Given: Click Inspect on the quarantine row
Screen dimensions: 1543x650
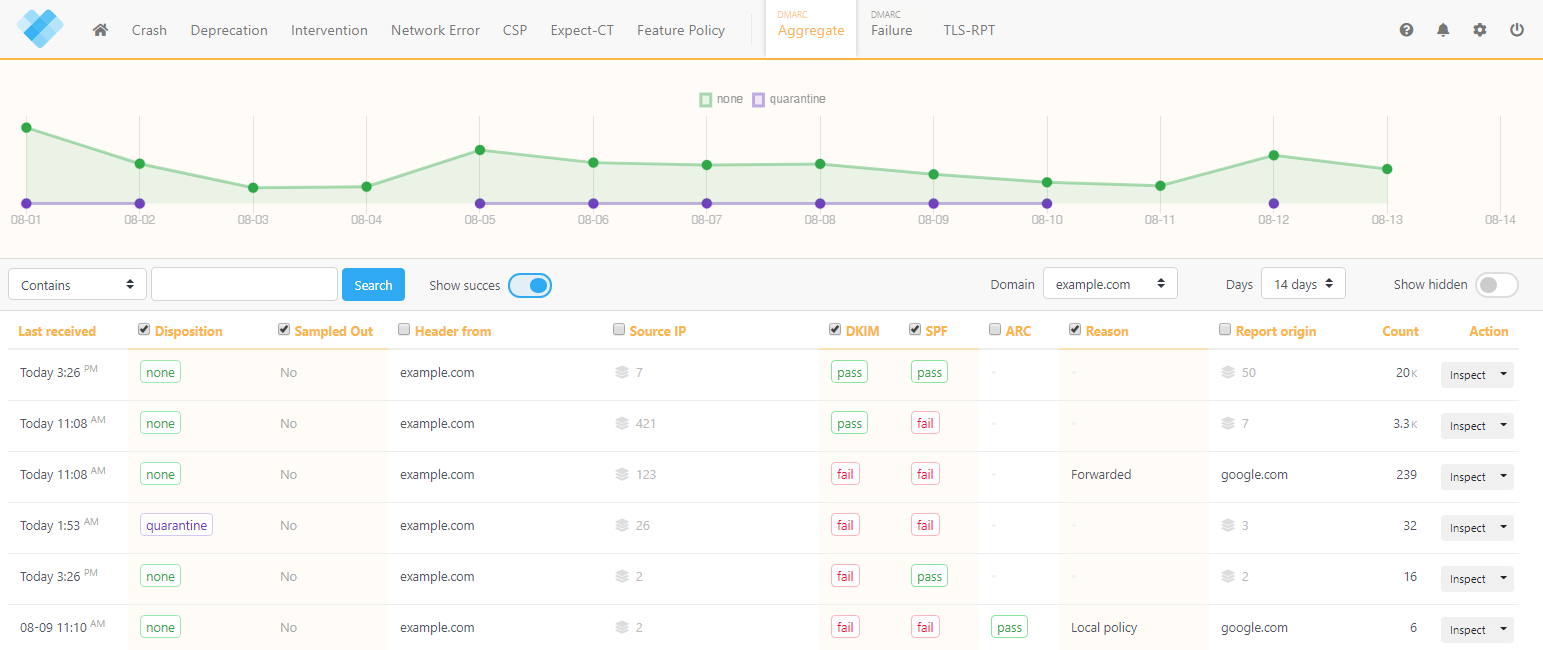Looking at the screenshot, I should pos(1467,528).
